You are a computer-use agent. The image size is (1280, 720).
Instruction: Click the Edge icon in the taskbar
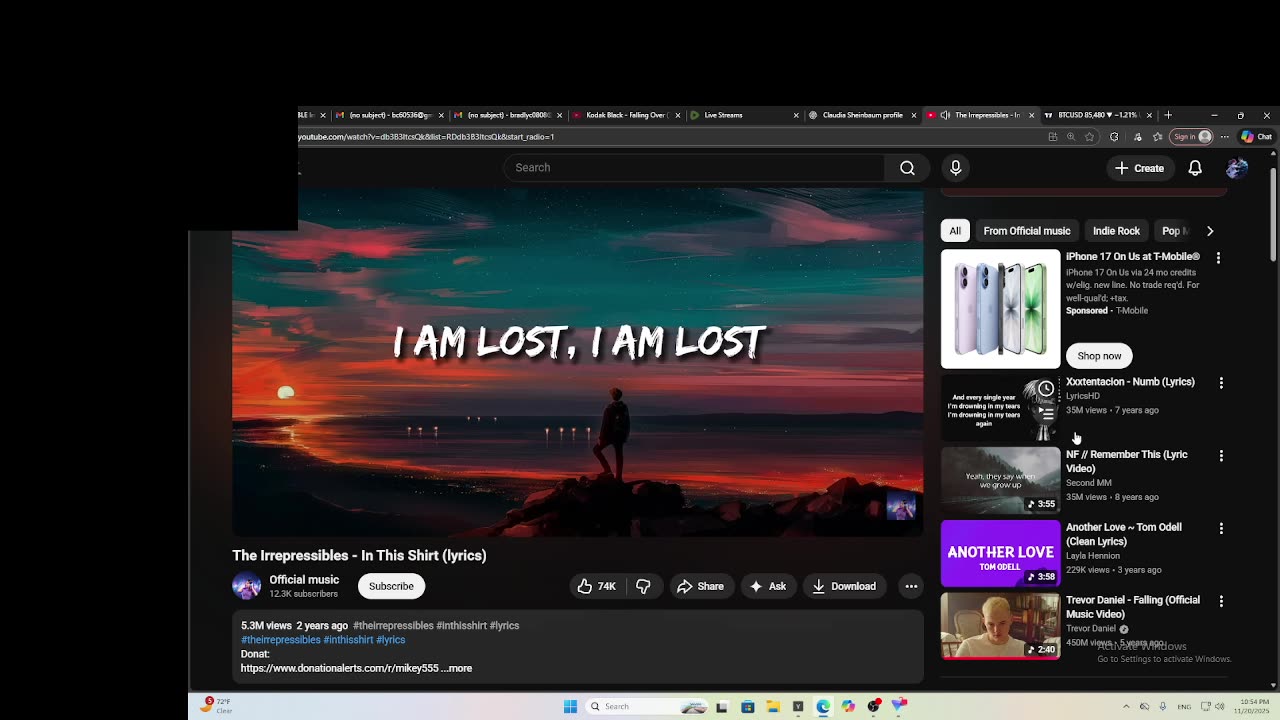coord(823,707)
